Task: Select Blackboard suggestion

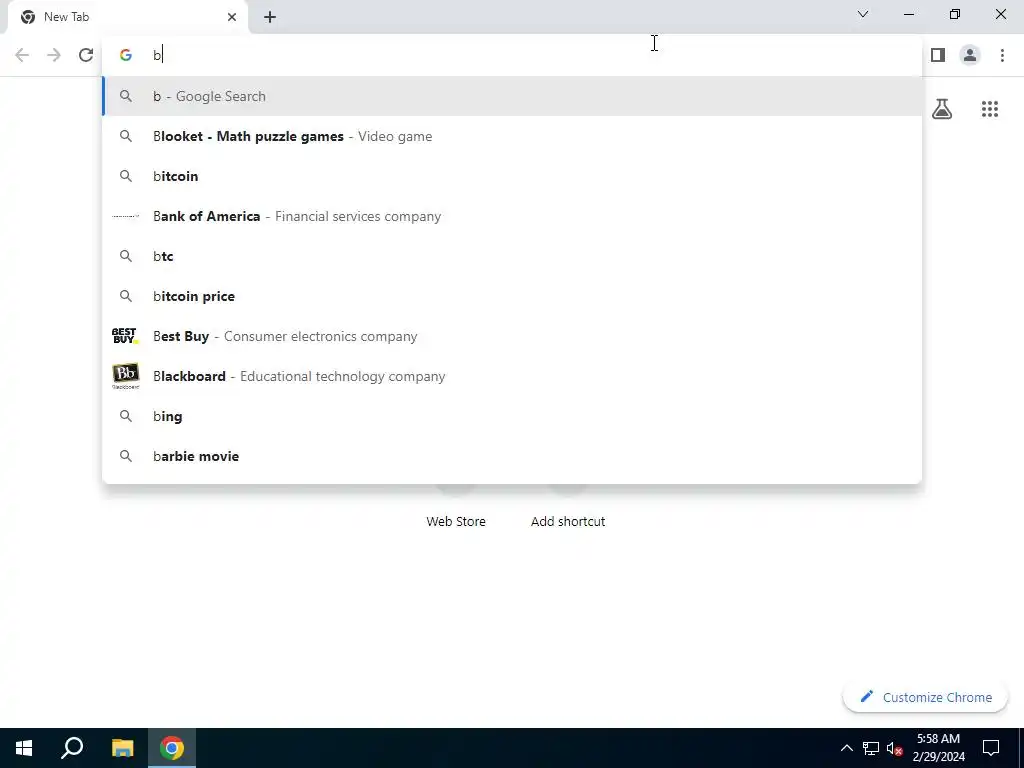Action: (512, 376)
